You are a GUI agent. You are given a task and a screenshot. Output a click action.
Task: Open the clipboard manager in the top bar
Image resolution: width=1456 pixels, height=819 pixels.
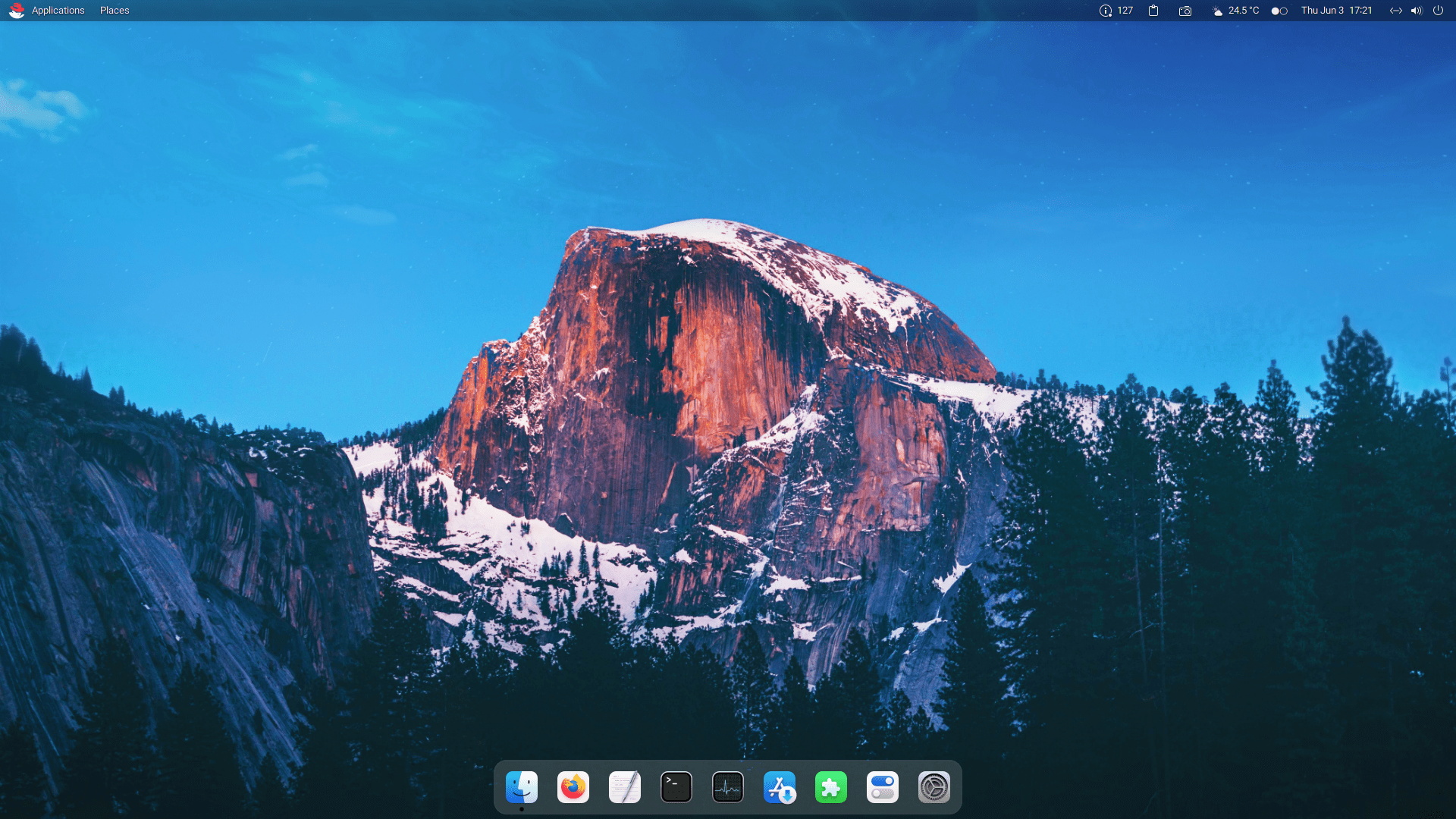1153,11
